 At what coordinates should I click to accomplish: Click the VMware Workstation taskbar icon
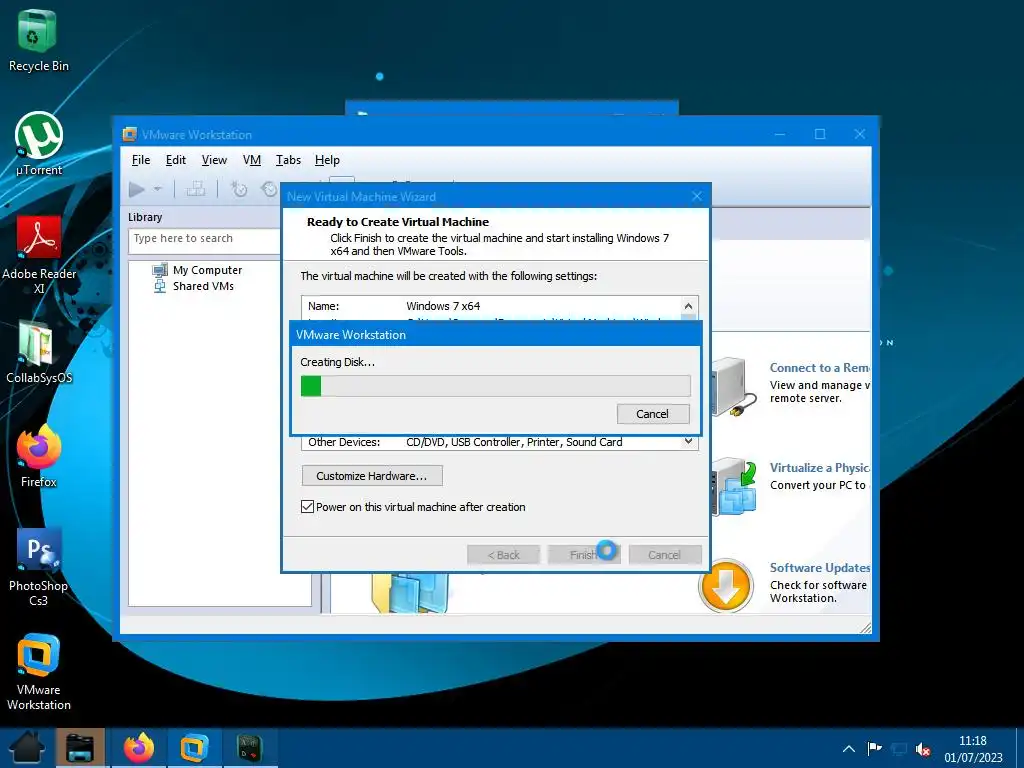point(194,747)
